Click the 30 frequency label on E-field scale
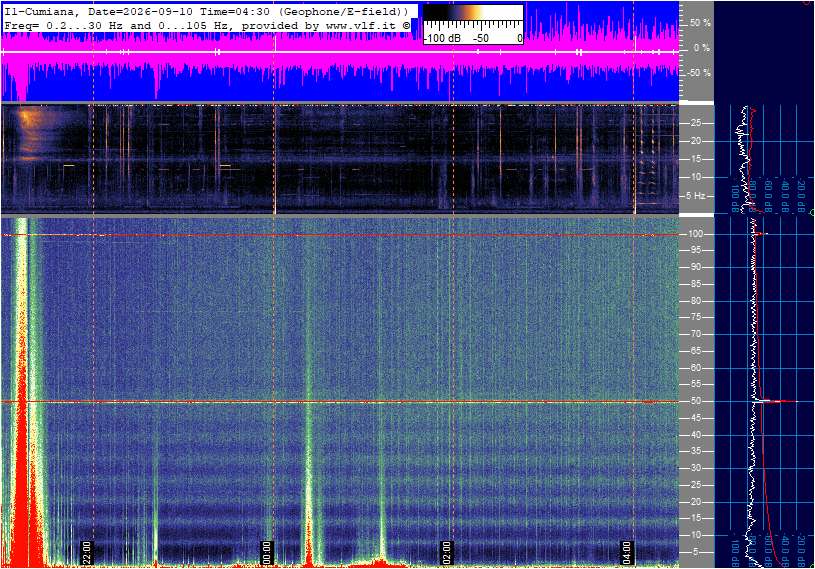The width and height of the screenshot is (815, 569). click(x=695, y=468)
